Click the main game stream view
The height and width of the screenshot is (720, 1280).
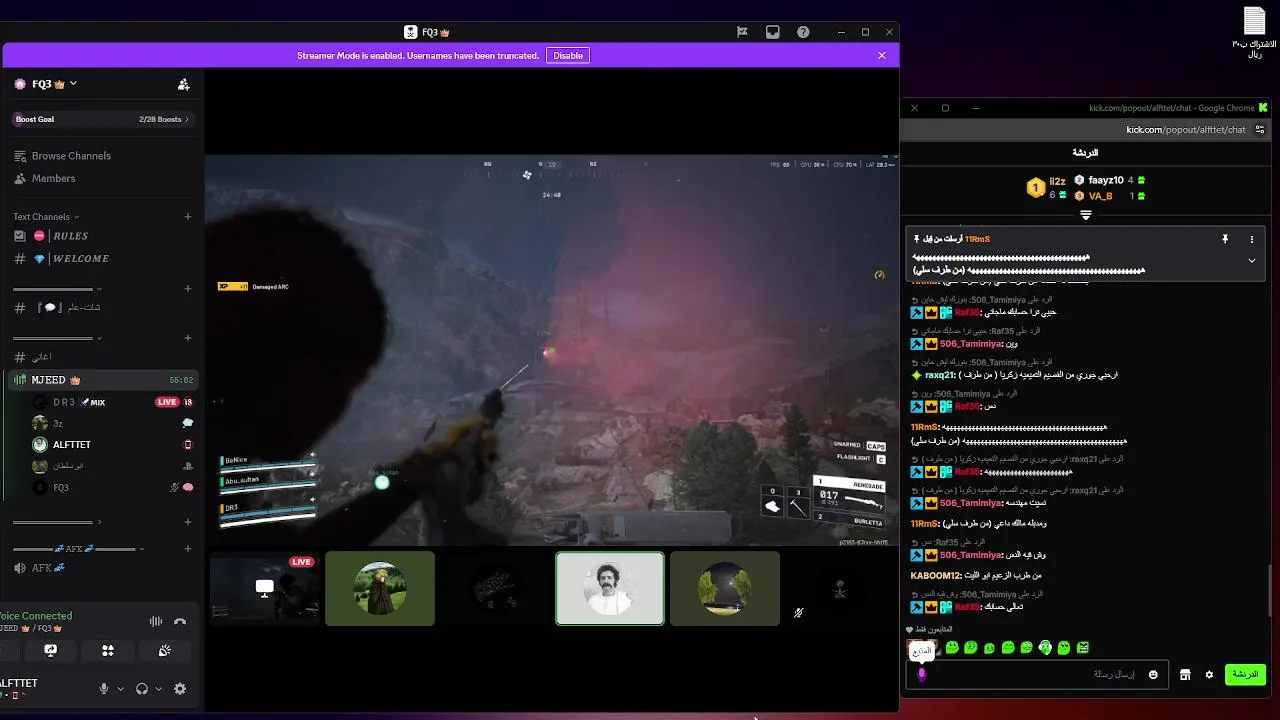pyautogui.click(x=552, y=350)
